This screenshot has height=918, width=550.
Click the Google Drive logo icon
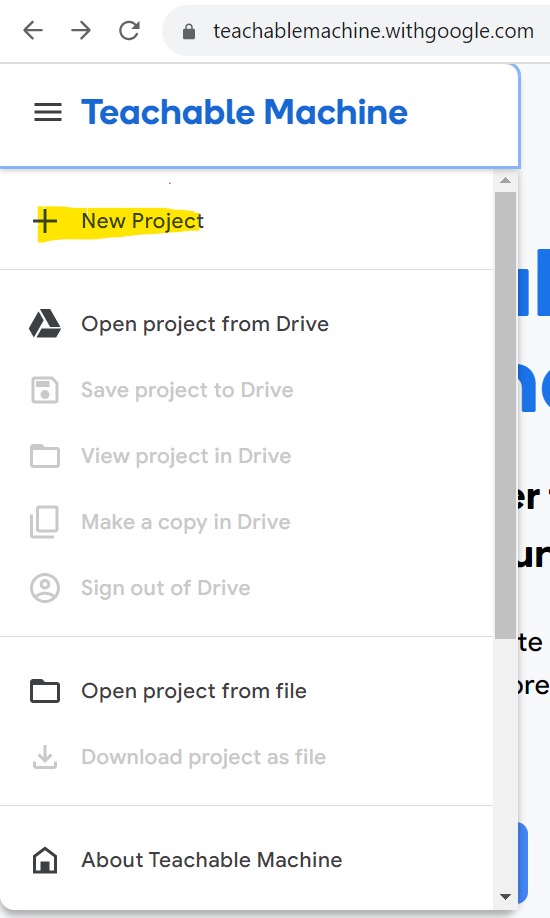[x=45, y=324]
